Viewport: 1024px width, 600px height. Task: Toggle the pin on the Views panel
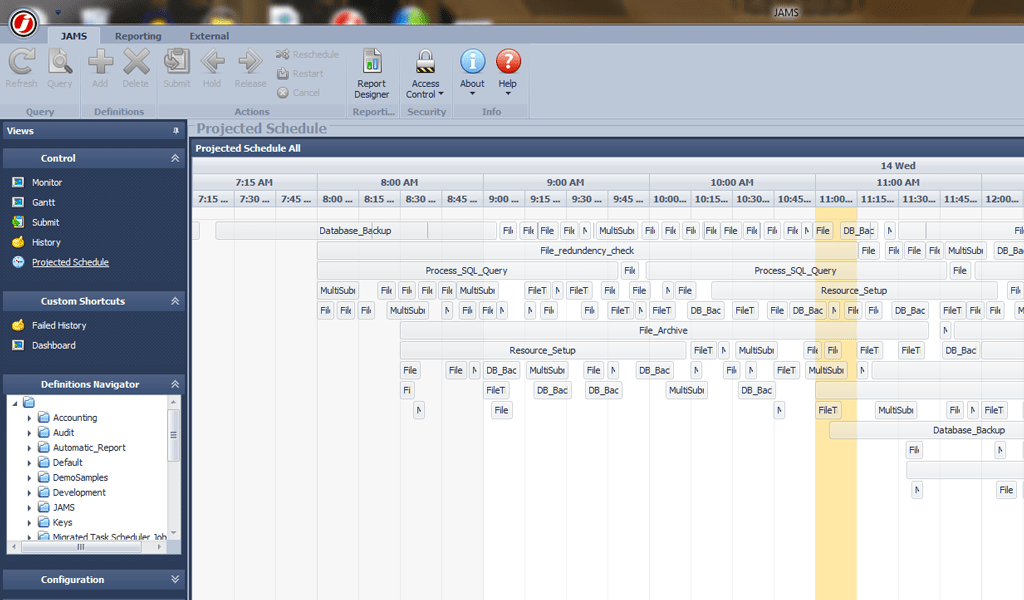click(x=176, y=130)
